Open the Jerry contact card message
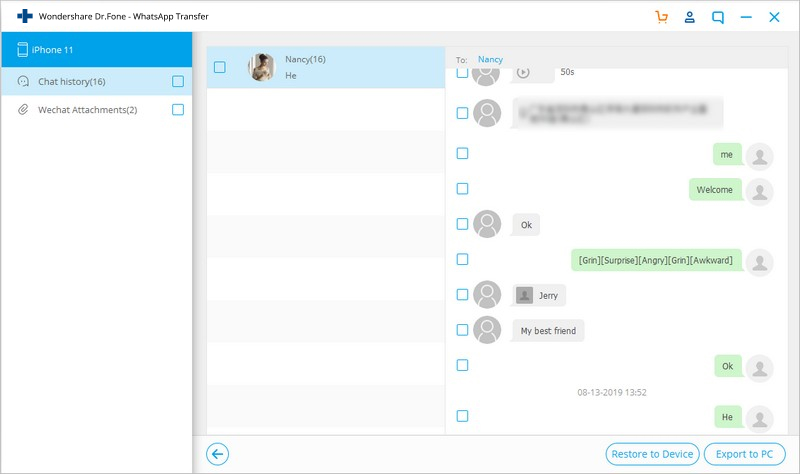The image size is (800, 474). point(539,295)
